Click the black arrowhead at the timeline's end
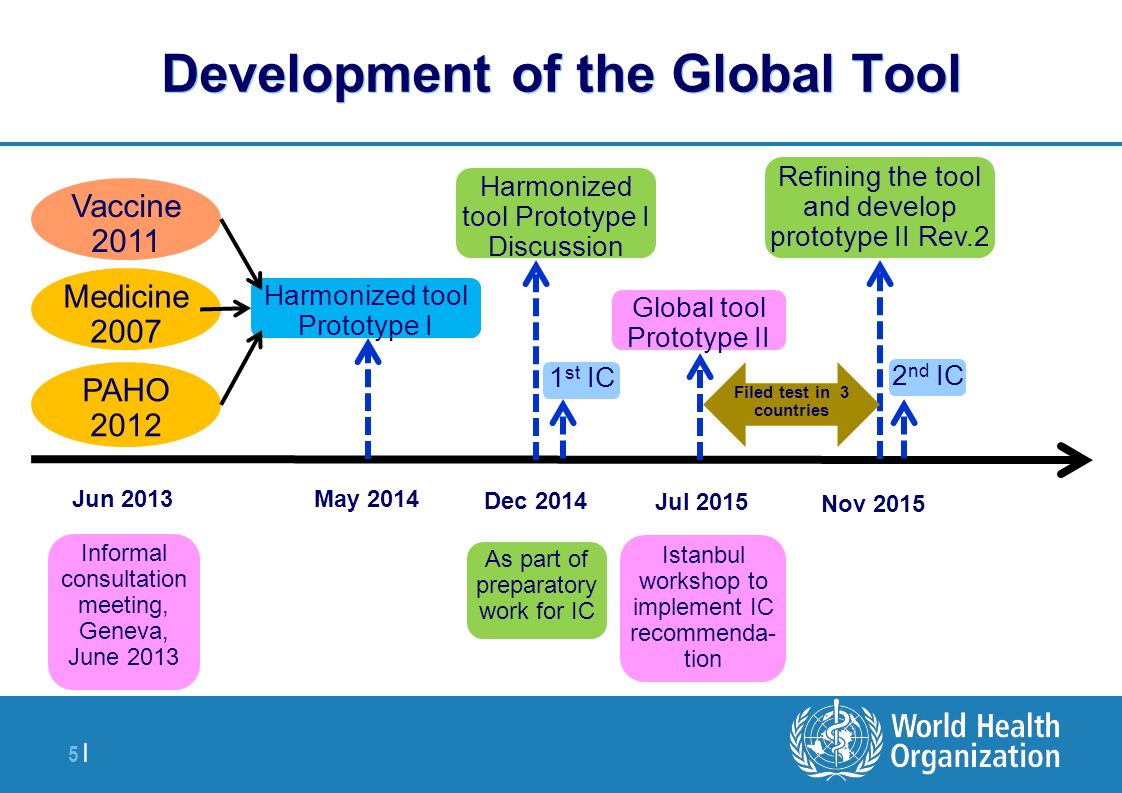This screenshot has width=1122, height=793. tap(1073, 459)
